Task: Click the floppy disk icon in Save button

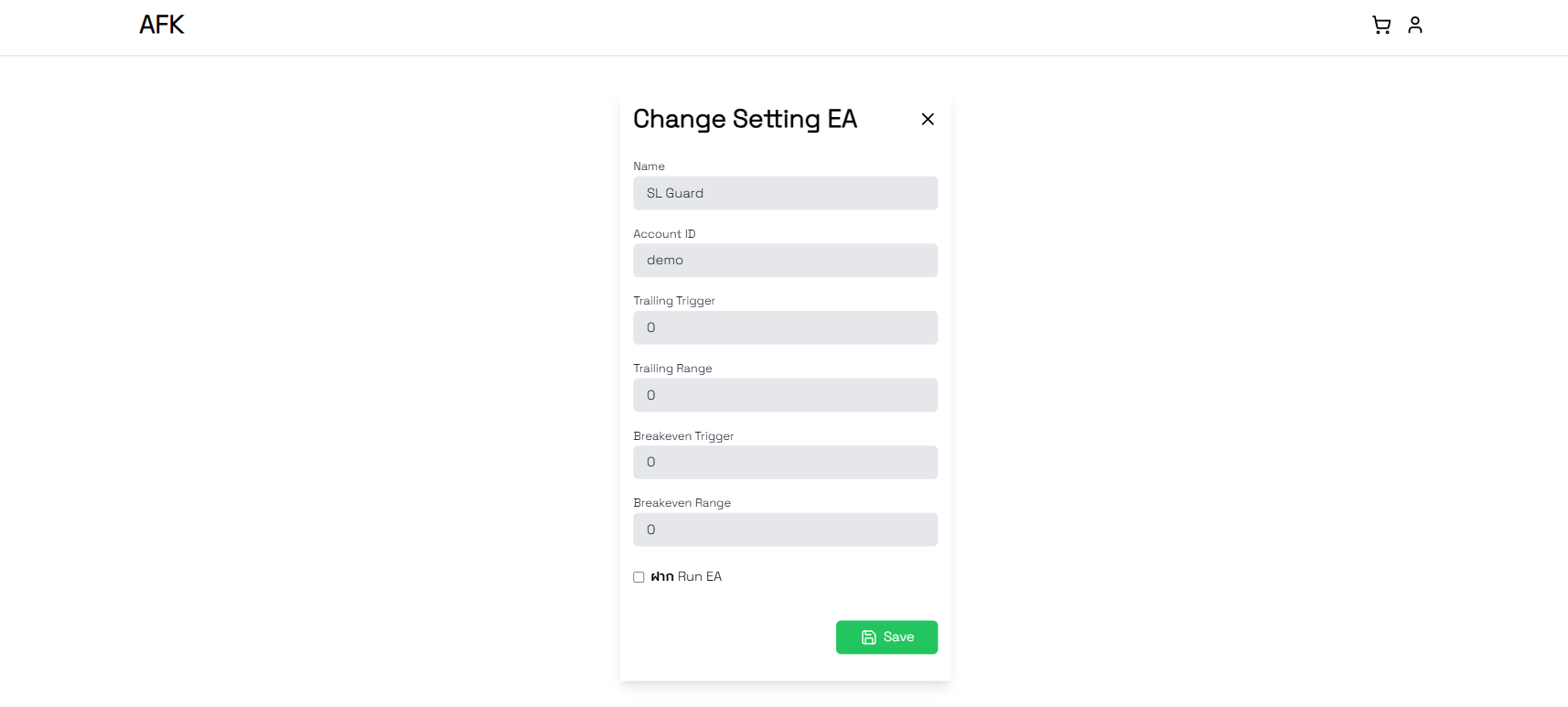Action: tap(869, 637)
